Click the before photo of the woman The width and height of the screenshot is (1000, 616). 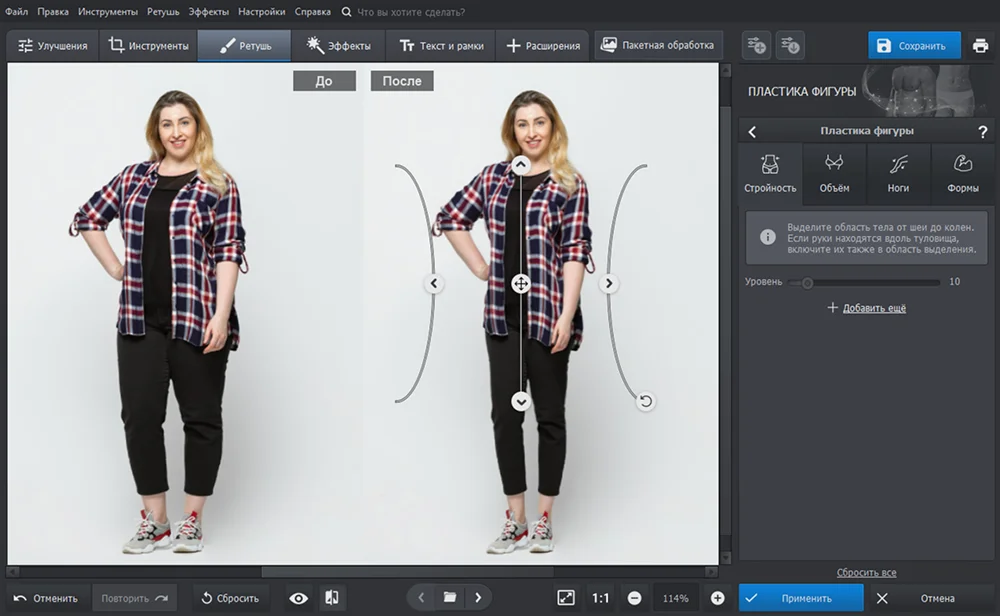(x=161, y=322)
